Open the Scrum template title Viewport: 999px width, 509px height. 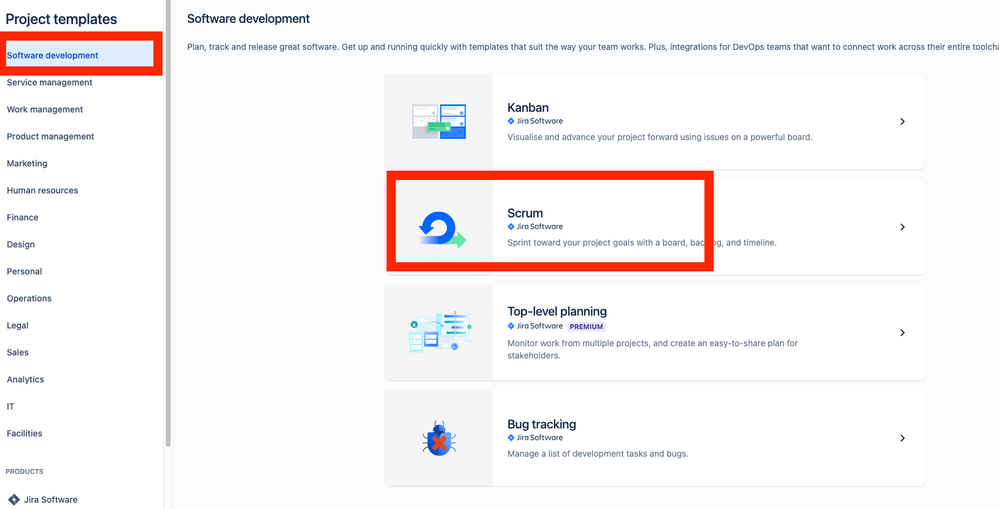point(525,213)
